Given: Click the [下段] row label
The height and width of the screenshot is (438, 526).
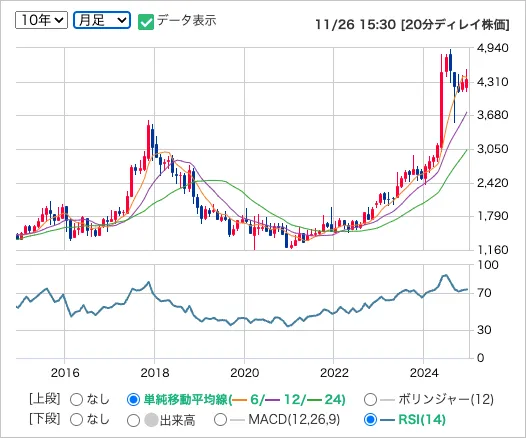Looking at the screenshot, I should (45, 419).
